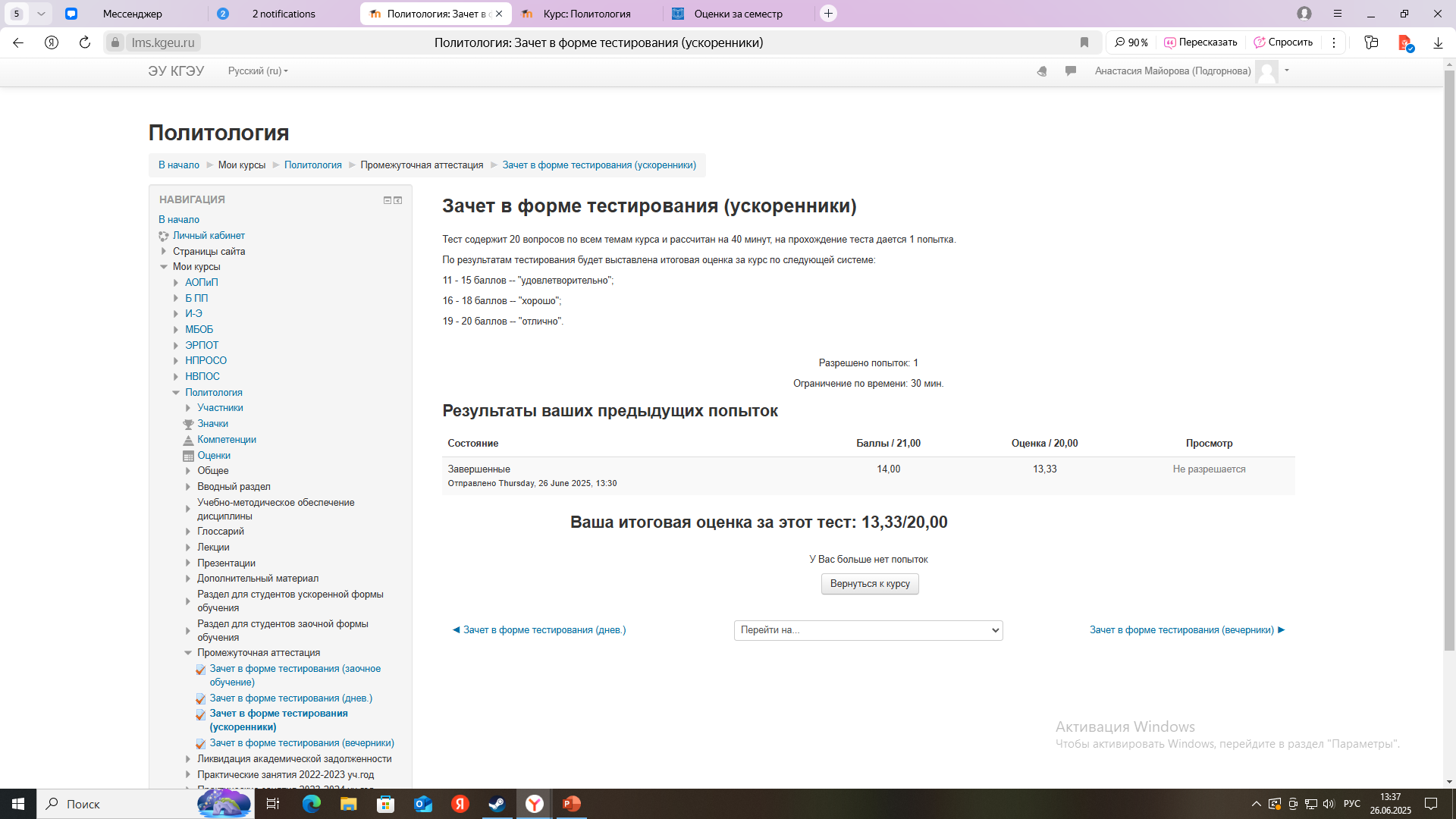The width and height of the screenshot is (1456, 819).
Task: Open the red Yandex icon in taskbar
Action: click(460, 804)
